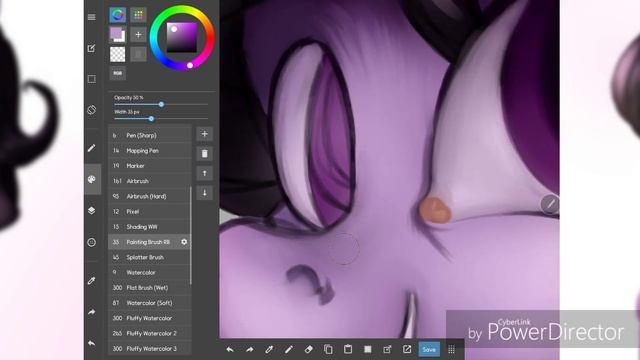The height and width of the screenshot is (360, 640).
Task: Switch to the color palette grid tab
Action: coord(138,15)
